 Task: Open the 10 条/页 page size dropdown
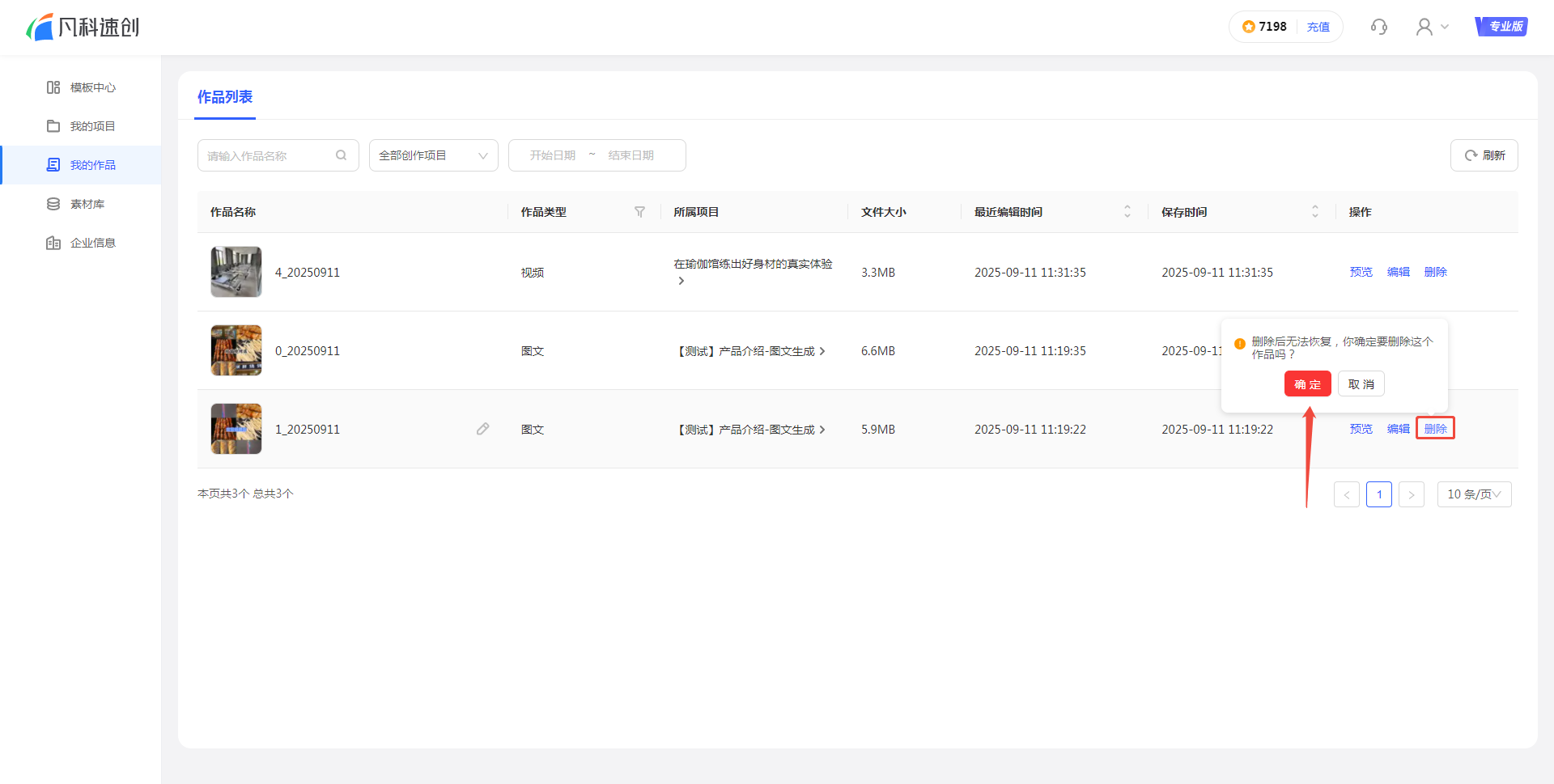pyautogui.click(x=1474, y=494)
